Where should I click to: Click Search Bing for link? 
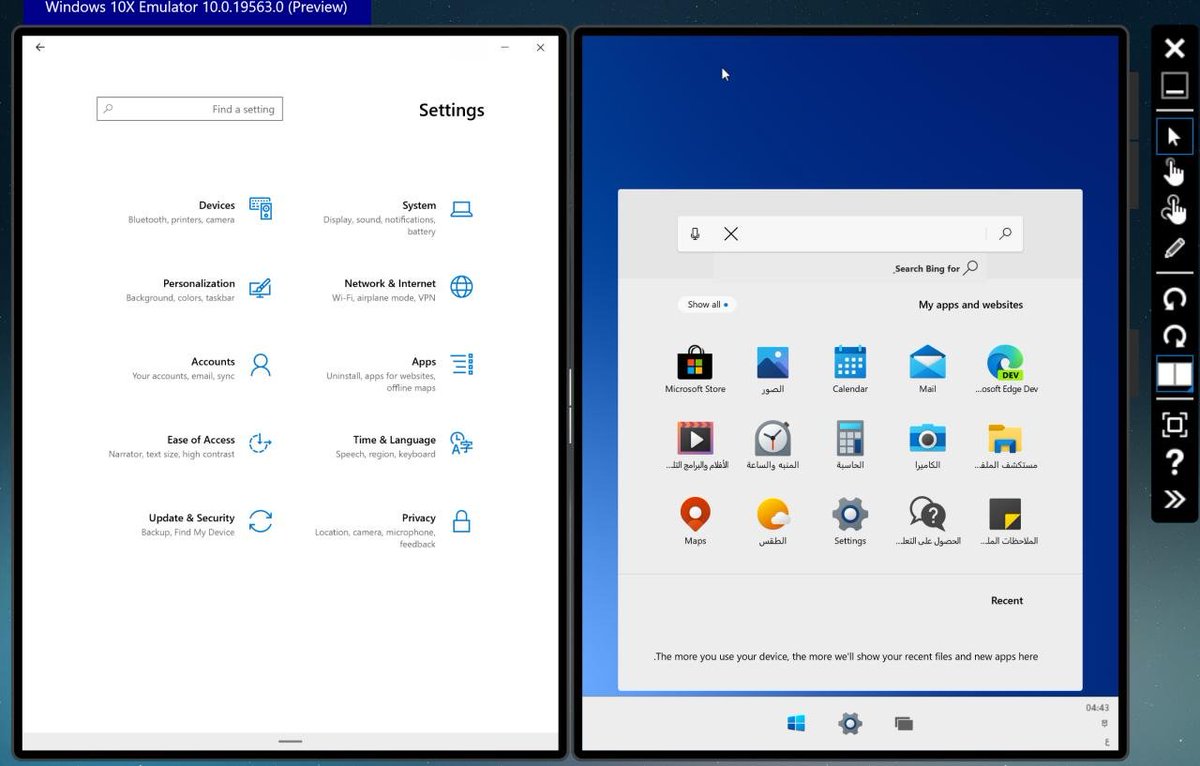point(936,268)
